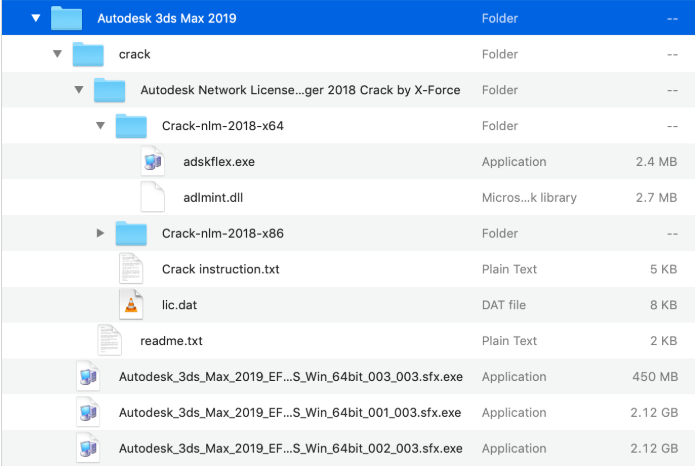
Task: Click the lic.dat VLC cone icon
Action: click(x=131, y=305)
